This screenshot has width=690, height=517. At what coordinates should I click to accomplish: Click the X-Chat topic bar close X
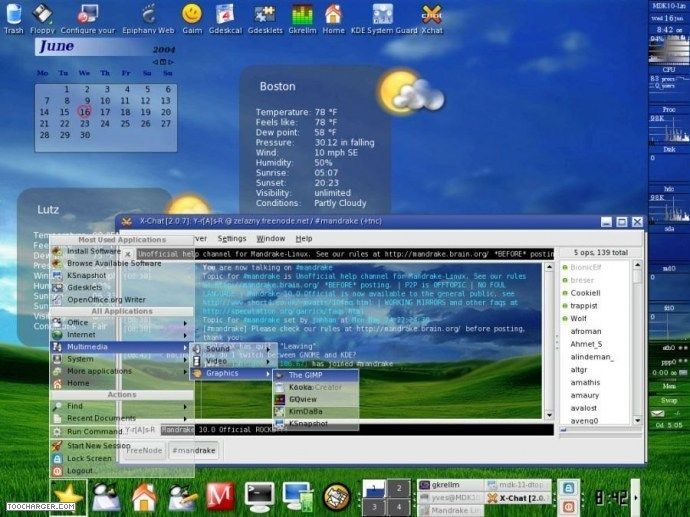pos(128,254)
